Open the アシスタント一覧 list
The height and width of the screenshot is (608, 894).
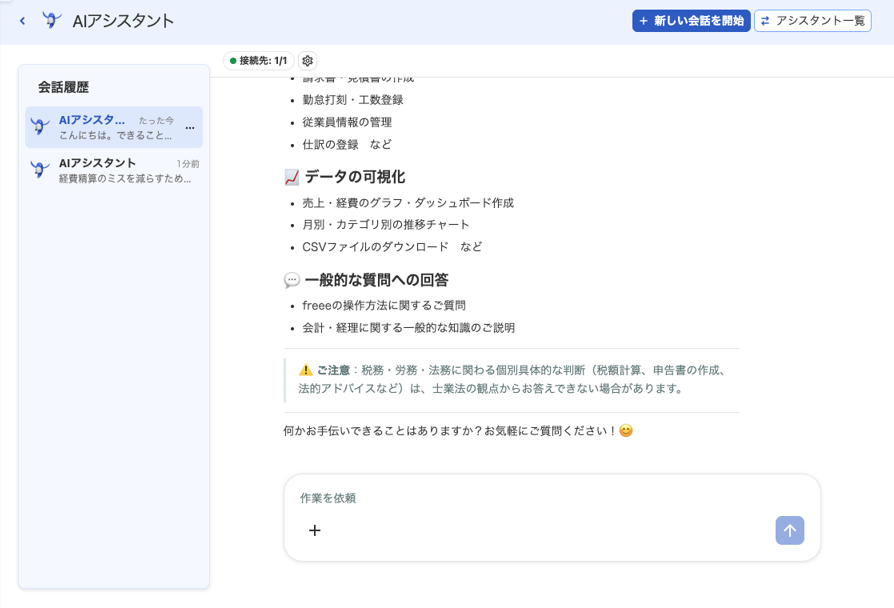point(812,21)
